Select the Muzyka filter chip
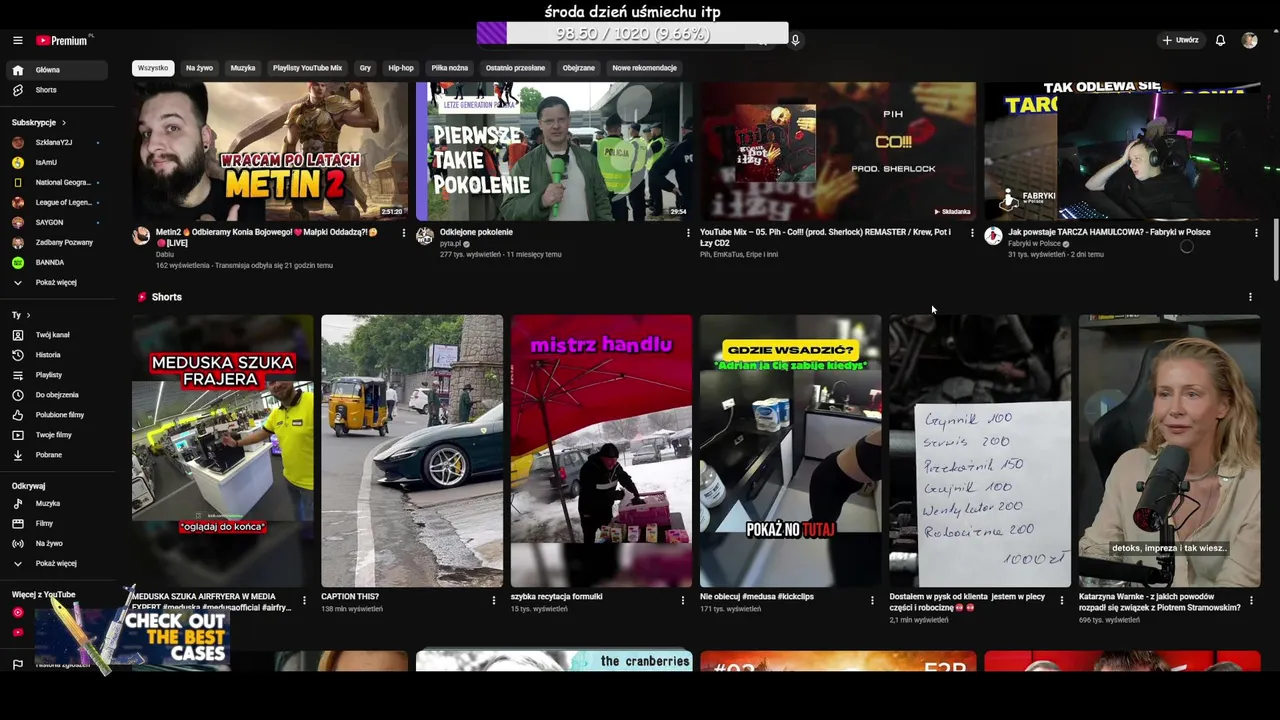The image size is (1280, 720). point(243,68)
